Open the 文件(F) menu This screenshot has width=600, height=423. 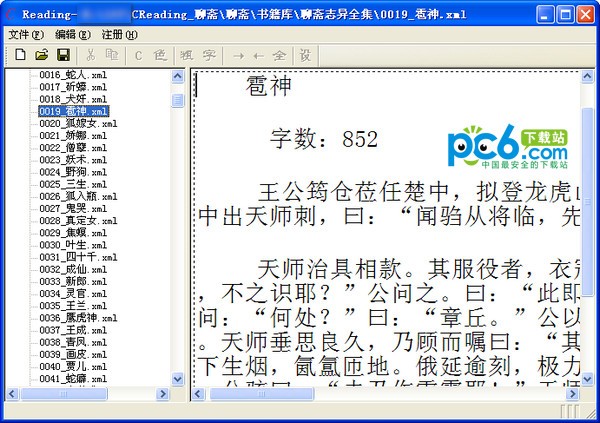(26, 35)
